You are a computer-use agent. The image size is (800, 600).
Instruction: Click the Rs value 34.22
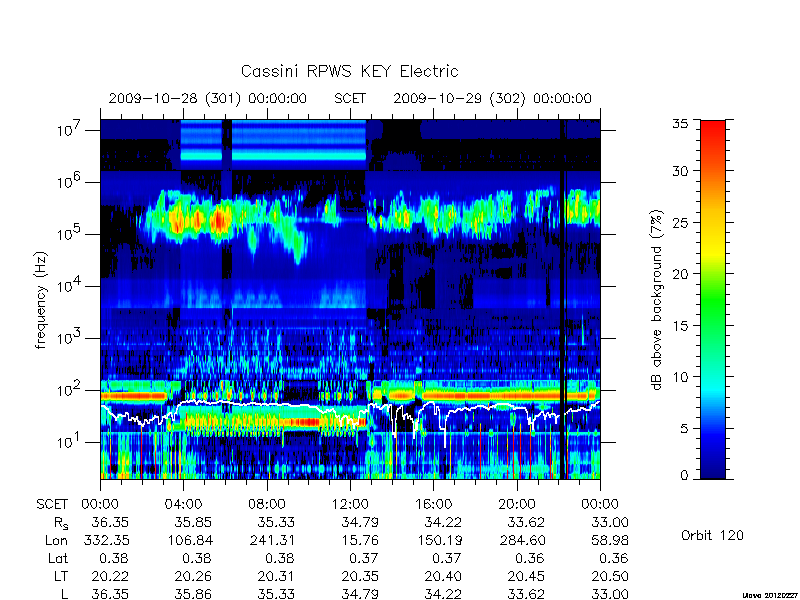point(443,522)
